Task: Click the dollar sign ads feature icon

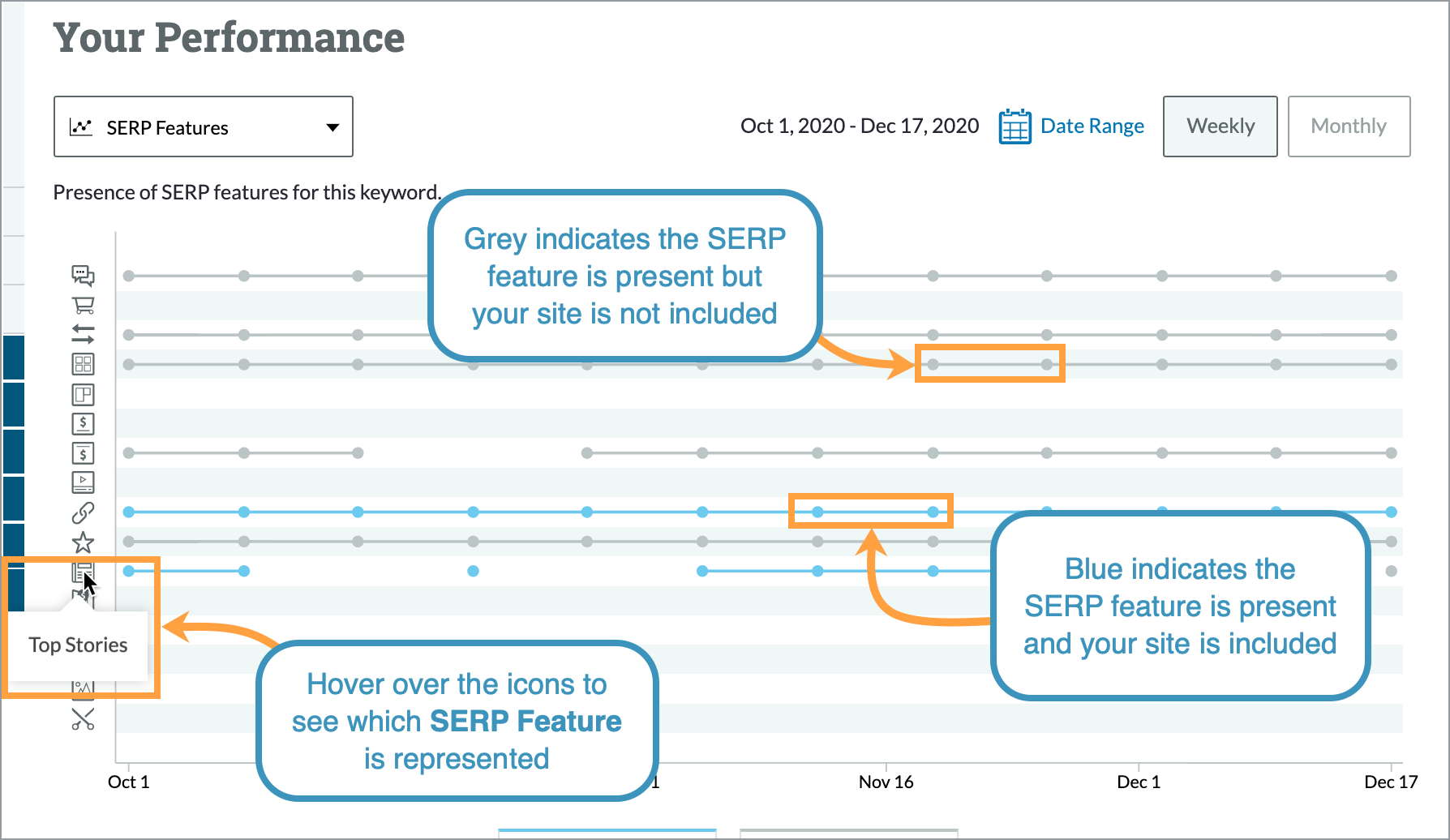Action: (84, 423)
